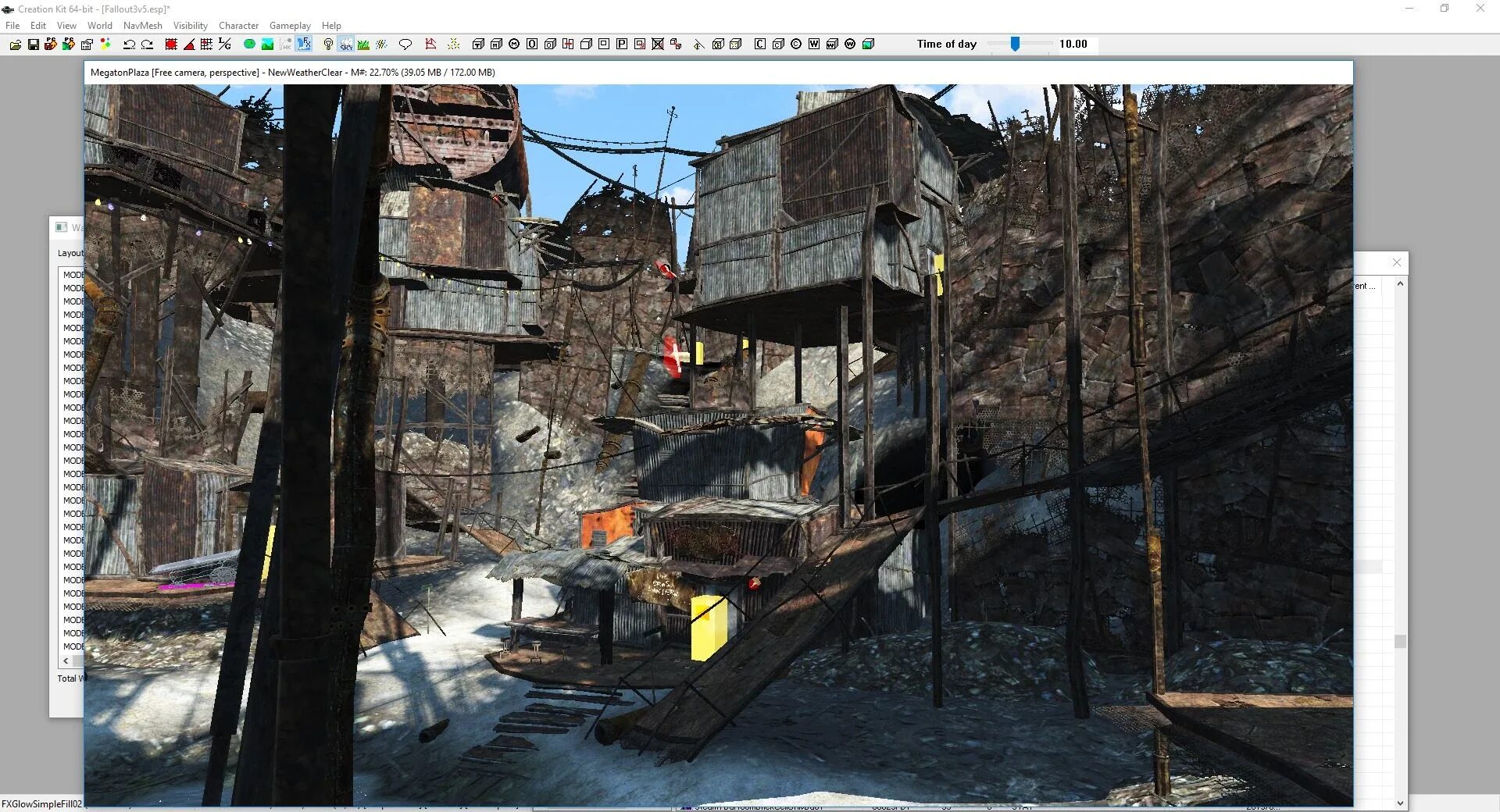Screen dimensions: 1500x812
Task: Toggle sky rendering with the SKY button
Action: point(346,44)
